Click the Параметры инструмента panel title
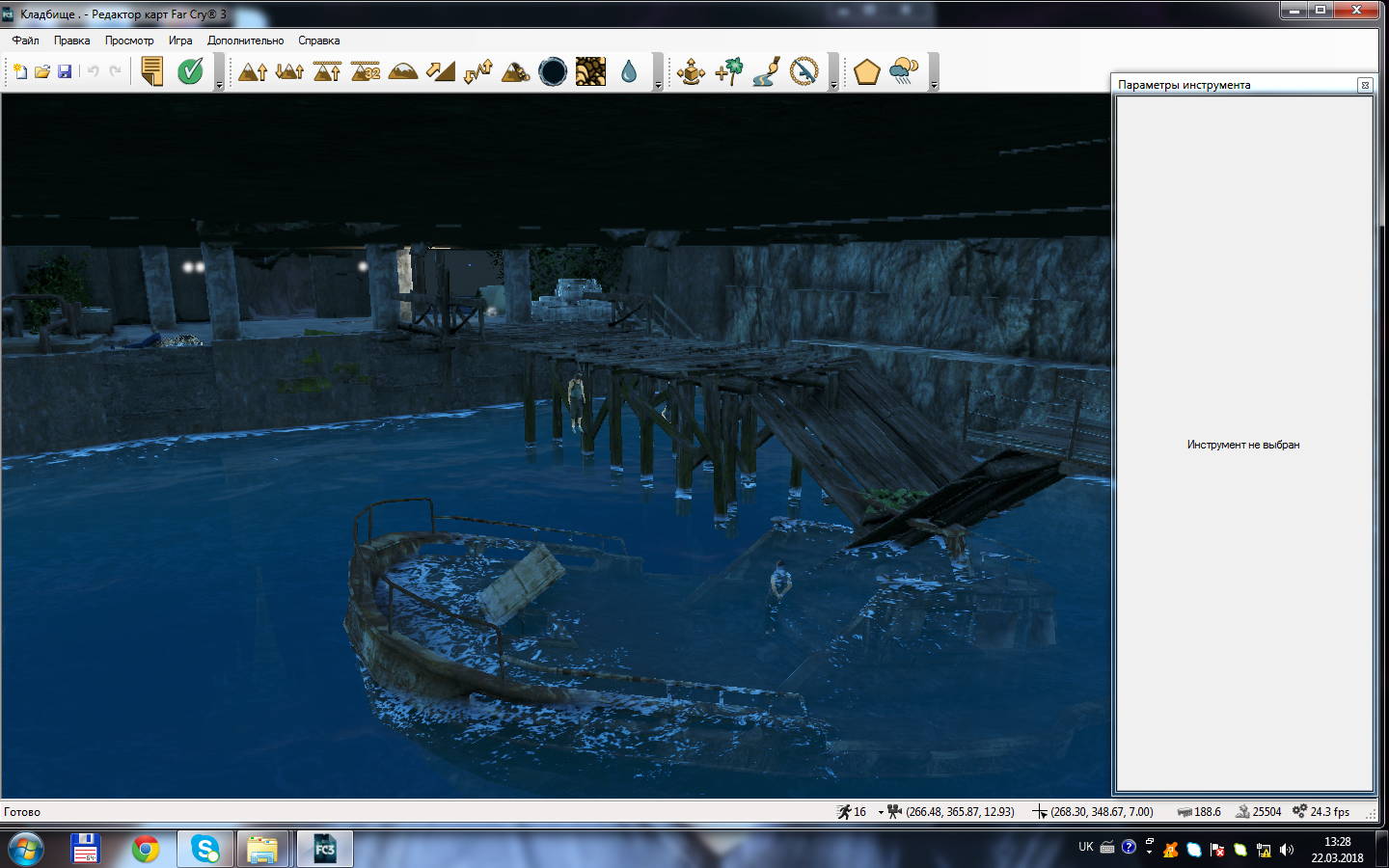Viewport: 1389px width, 868px height. 1184,85
